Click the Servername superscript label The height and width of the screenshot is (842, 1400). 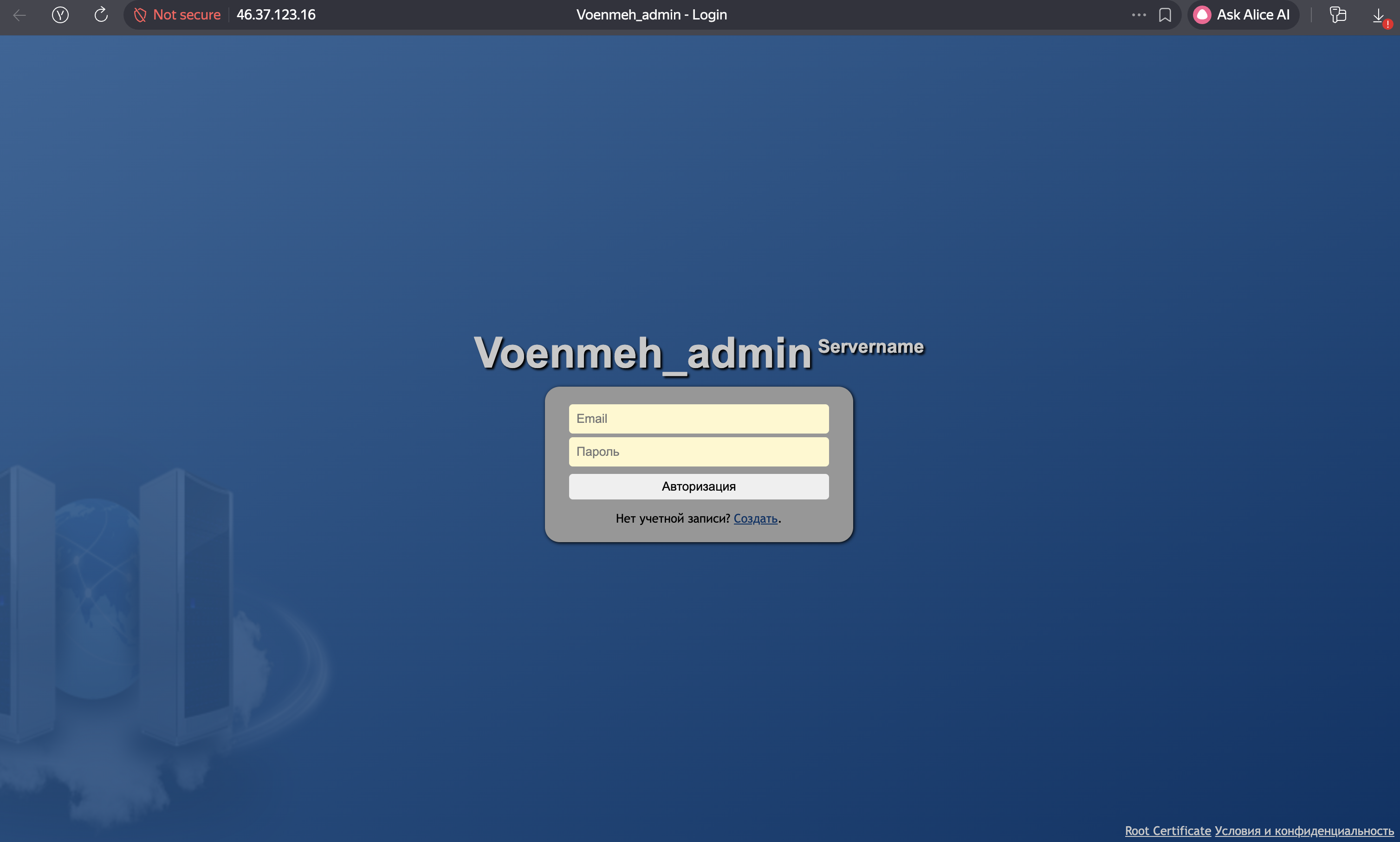point(870,347)
